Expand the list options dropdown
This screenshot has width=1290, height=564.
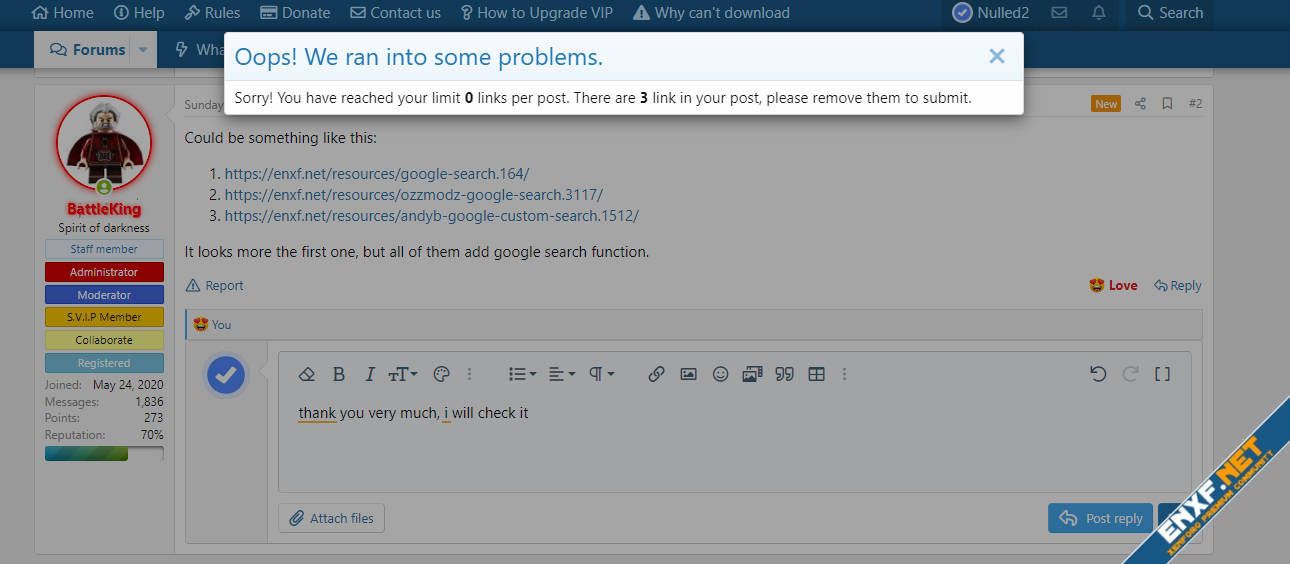click(x=522, y=374)
